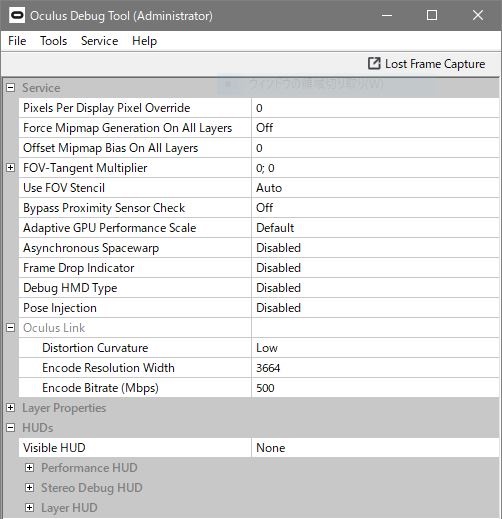Image resolution: width=502 pixels, height=519 pixels.
Task: Collapse the HUDs section
Action: pyautogui.click(x=11, y=428)
